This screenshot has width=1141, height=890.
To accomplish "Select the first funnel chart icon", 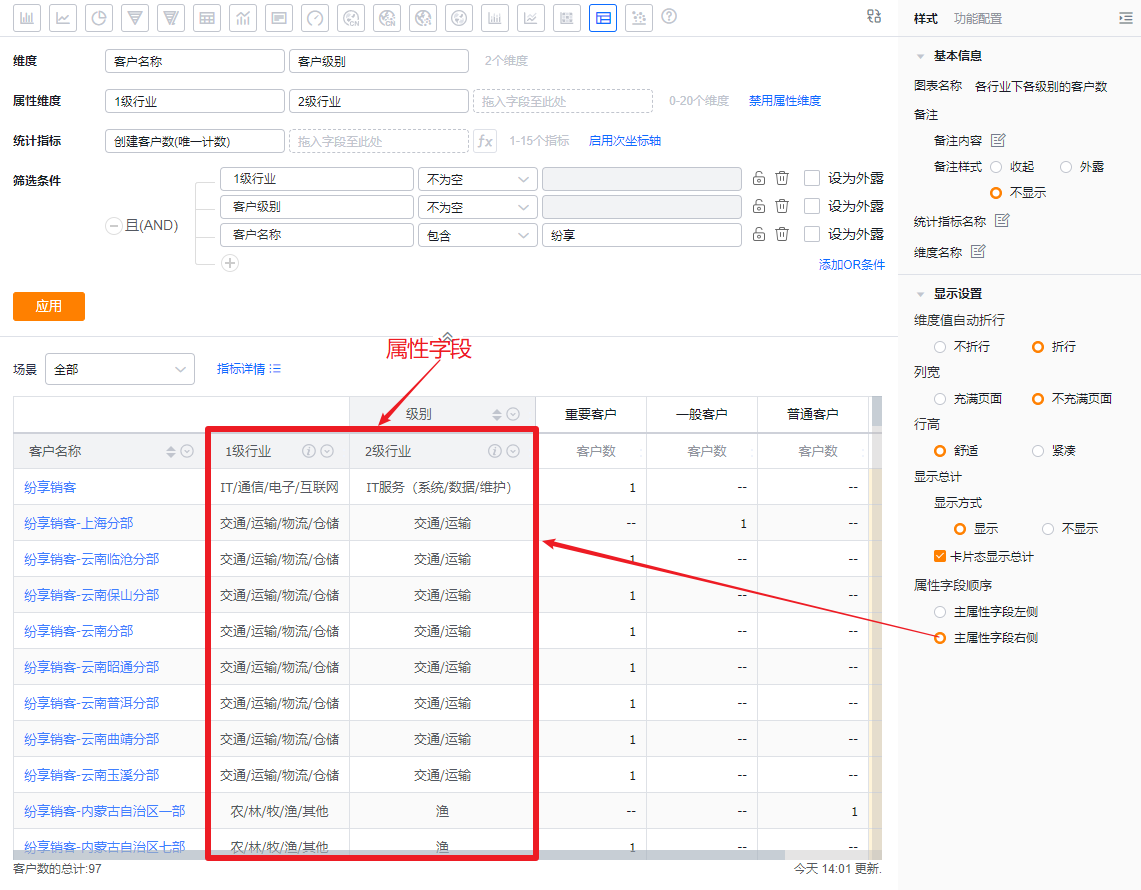I will (135, 17).
